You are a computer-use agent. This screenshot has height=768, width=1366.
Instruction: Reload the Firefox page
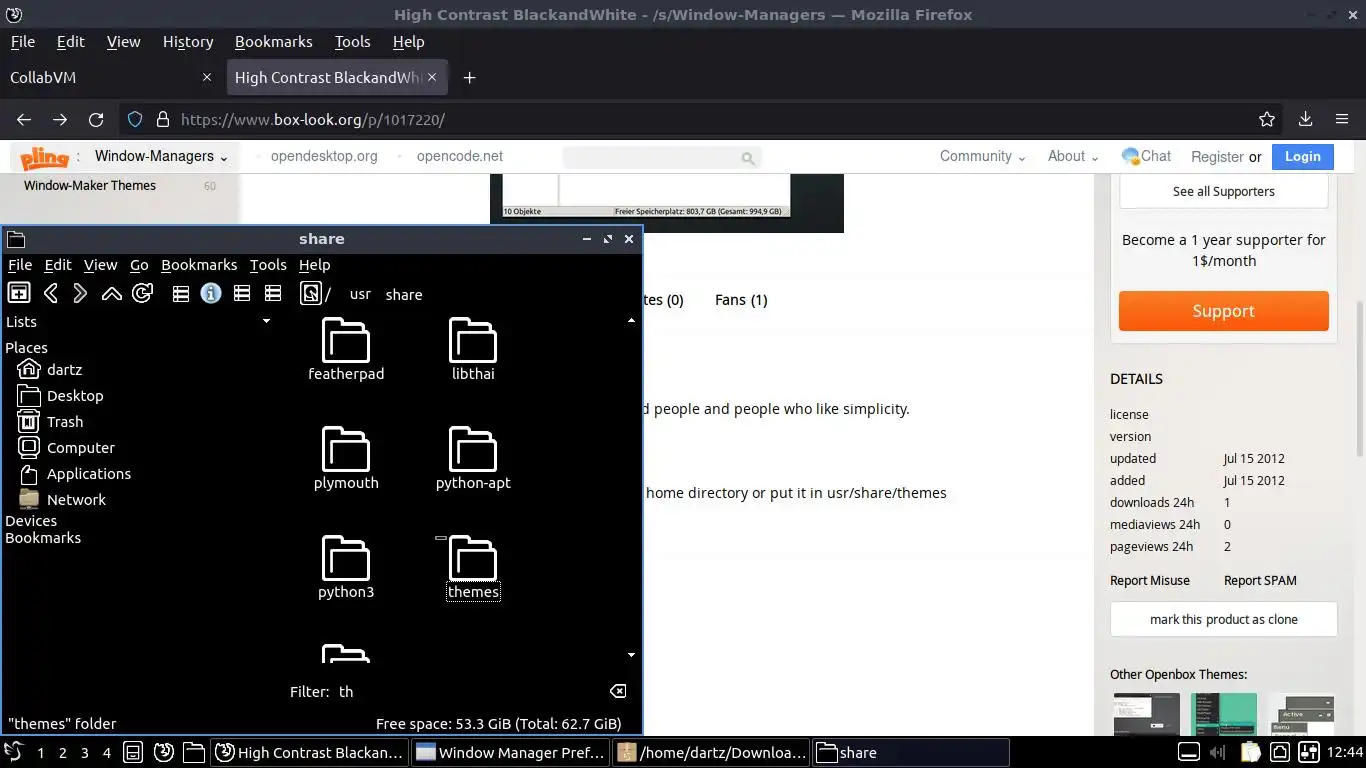point(96,119)
